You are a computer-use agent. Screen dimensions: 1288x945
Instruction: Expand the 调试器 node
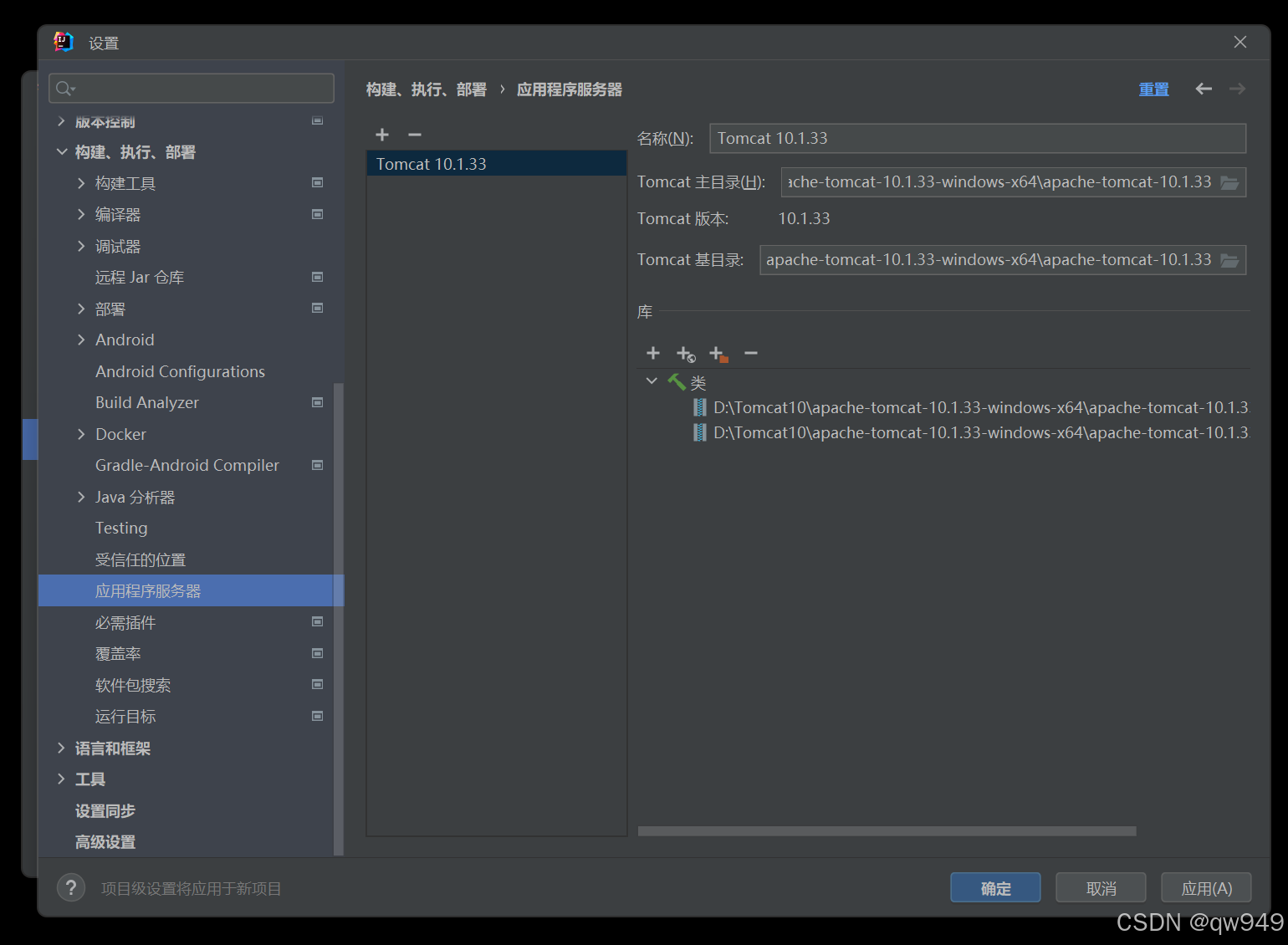point(81,246)
